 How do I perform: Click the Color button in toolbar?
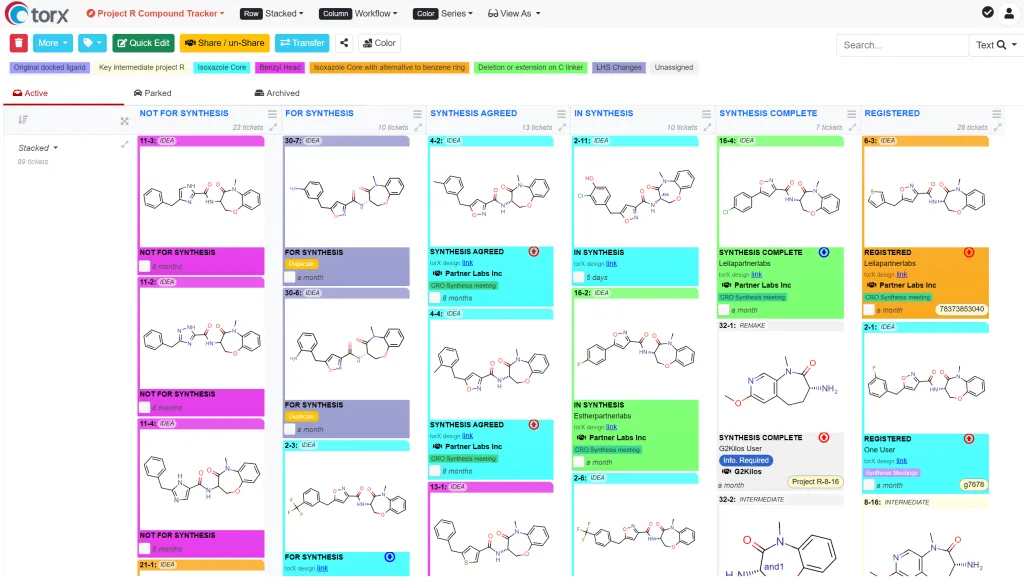point(379,43)
